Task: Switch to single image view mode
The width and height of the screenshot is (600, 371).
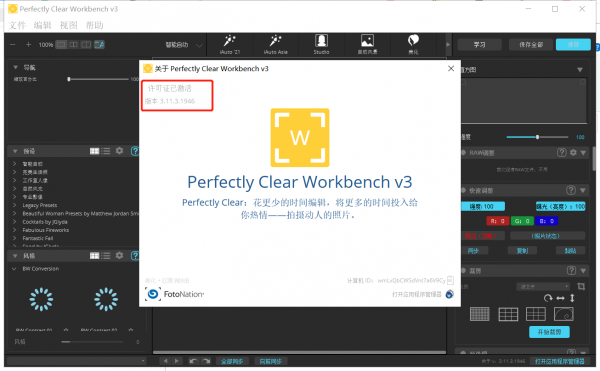Action: coord(61,45)
